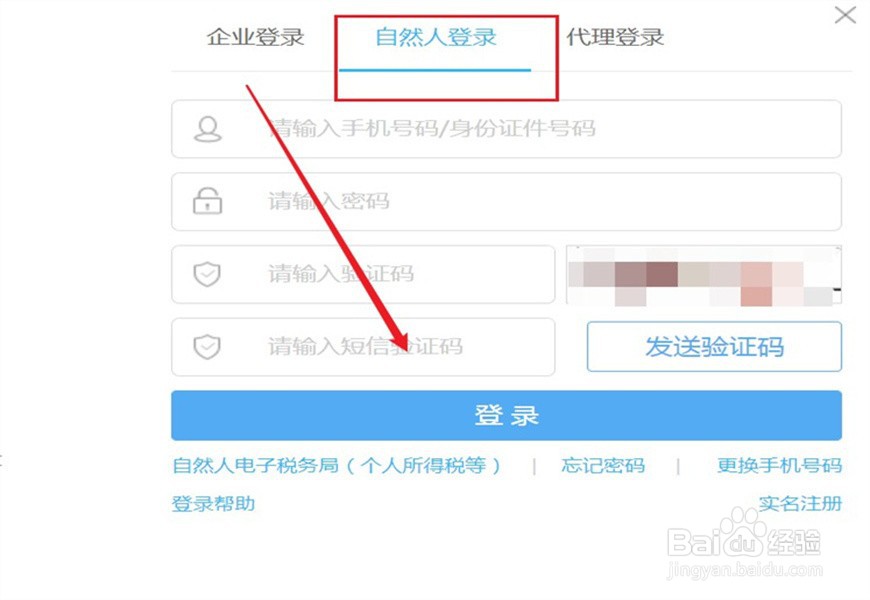The height and width of the screenshot is (600, 870).
Task: Open the 登录帮助 link
Action: tap(213, 504)
